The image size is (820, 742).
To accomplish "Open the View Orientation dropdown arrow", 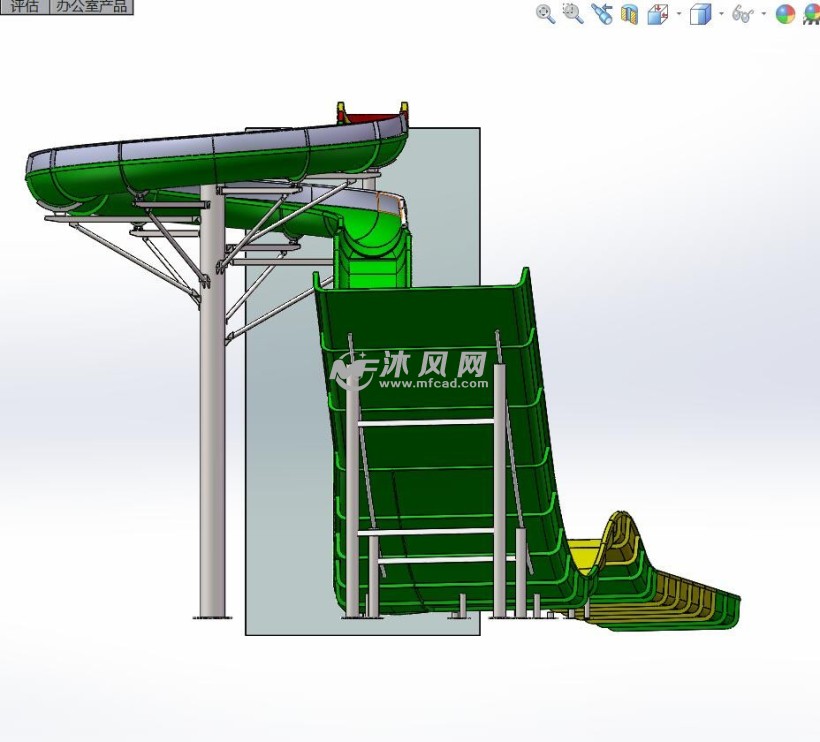I will [x=679, y=14].
